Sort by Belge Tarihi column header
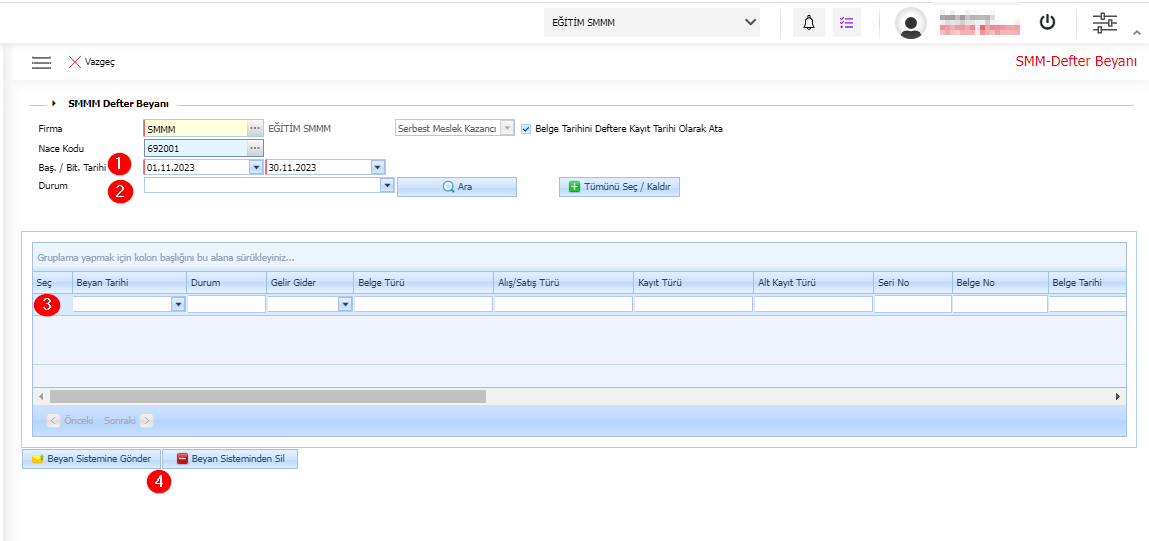The width and height of the screenshot is (1149, 541). click(x=1087, y=282)
